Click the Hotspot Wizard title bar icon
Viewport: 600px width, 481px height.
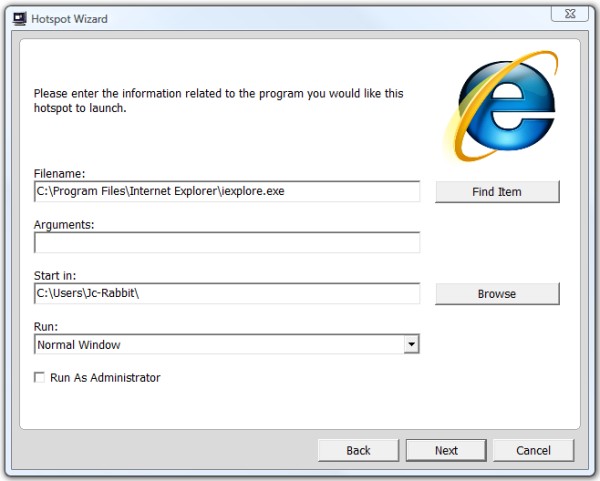(20, 19)
